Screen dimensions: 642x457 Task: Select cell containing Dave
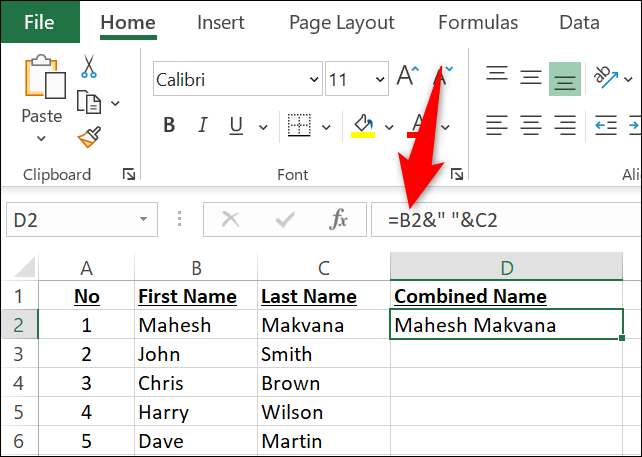(196, 441)
